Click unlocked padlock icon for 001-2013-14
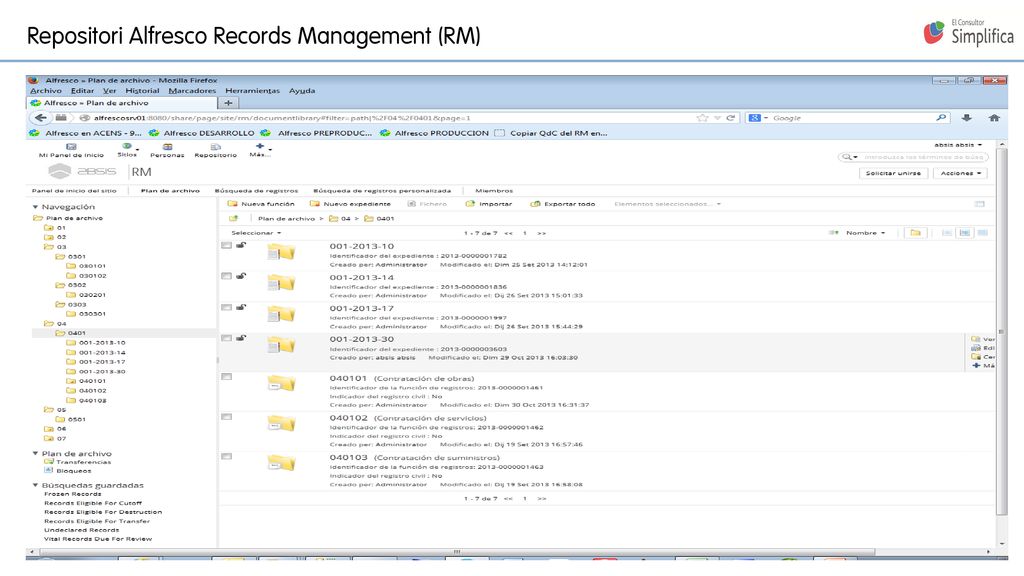This screenshot has height=576, width=1024. [241, 276]
